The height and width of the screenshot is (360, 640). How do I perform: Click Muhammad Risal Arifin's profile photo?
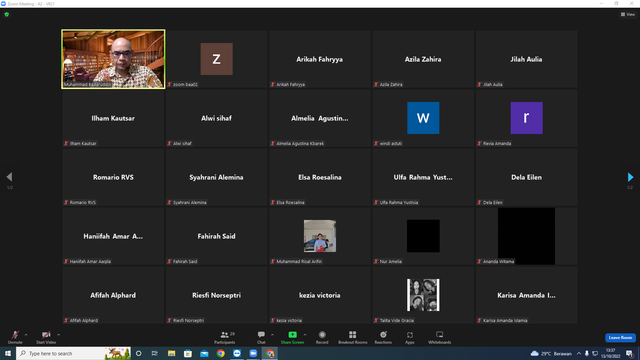pos(320,236)
